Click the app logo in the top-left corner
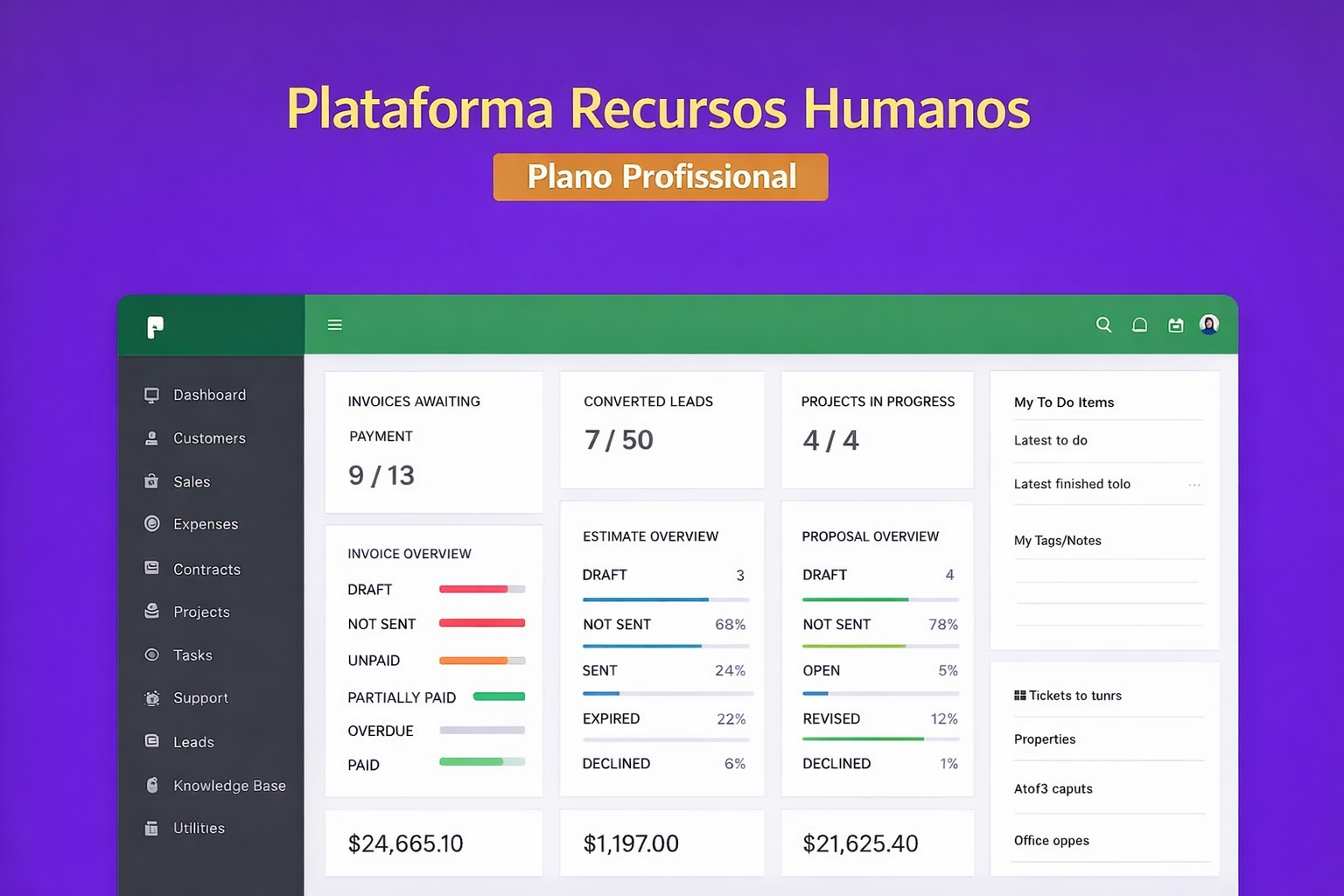 [x=156, y=327]
